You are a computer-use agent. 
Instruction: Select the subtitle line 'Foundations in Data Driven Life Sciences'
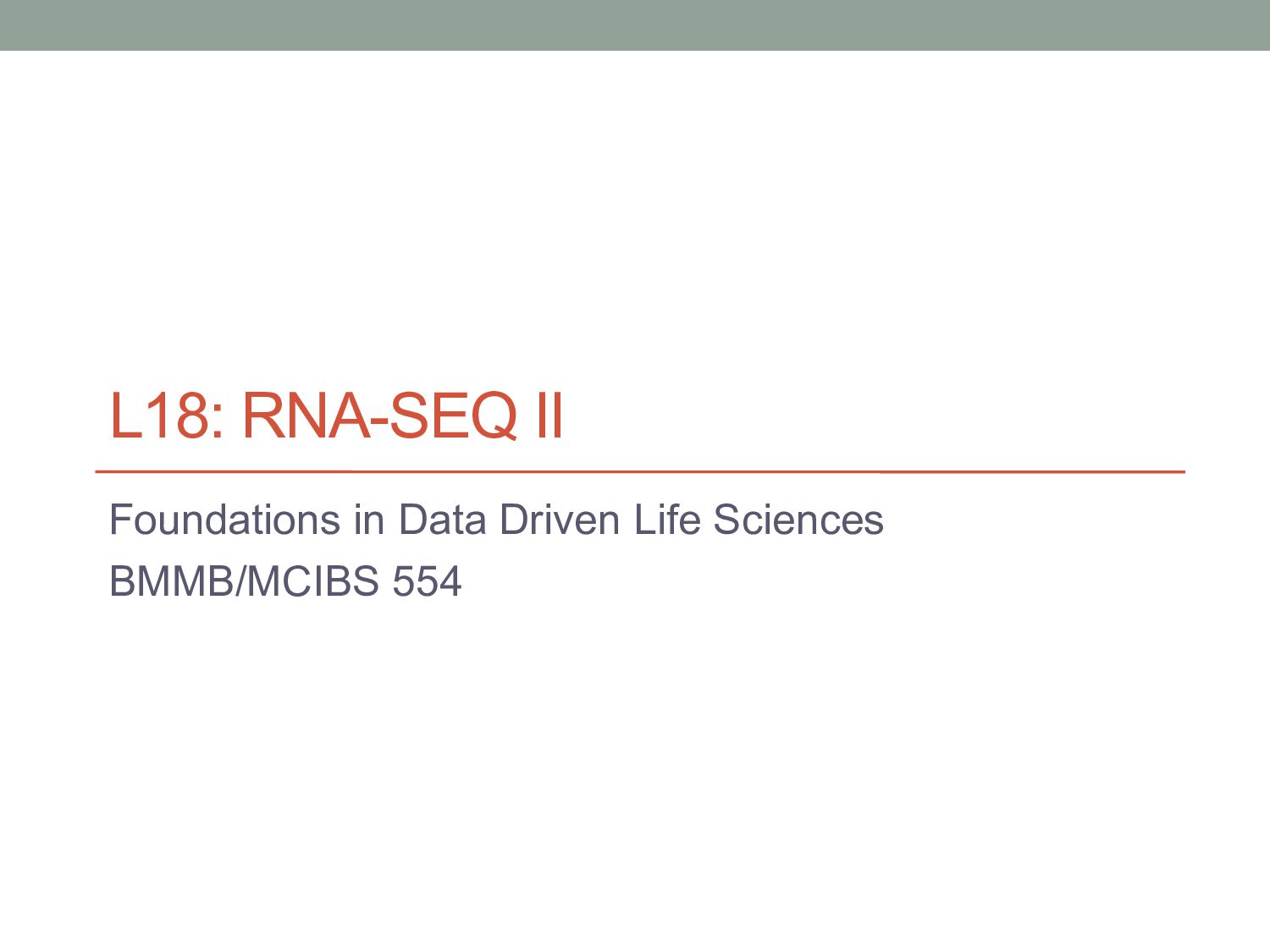(x=496, y=520)
